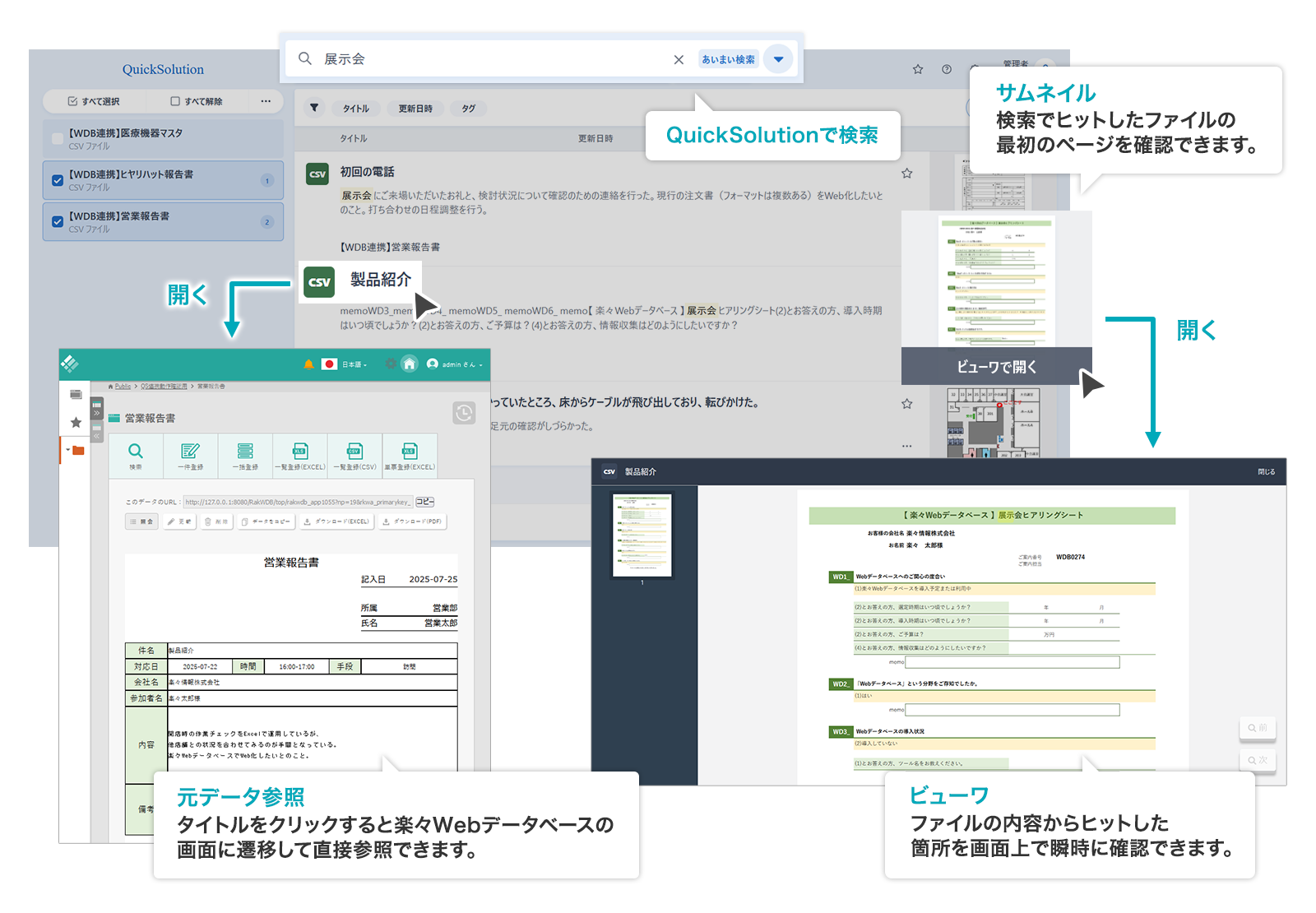Click the history clock icon in 営業報告書
Screen dimensions: 1316x913
[464, 413]
